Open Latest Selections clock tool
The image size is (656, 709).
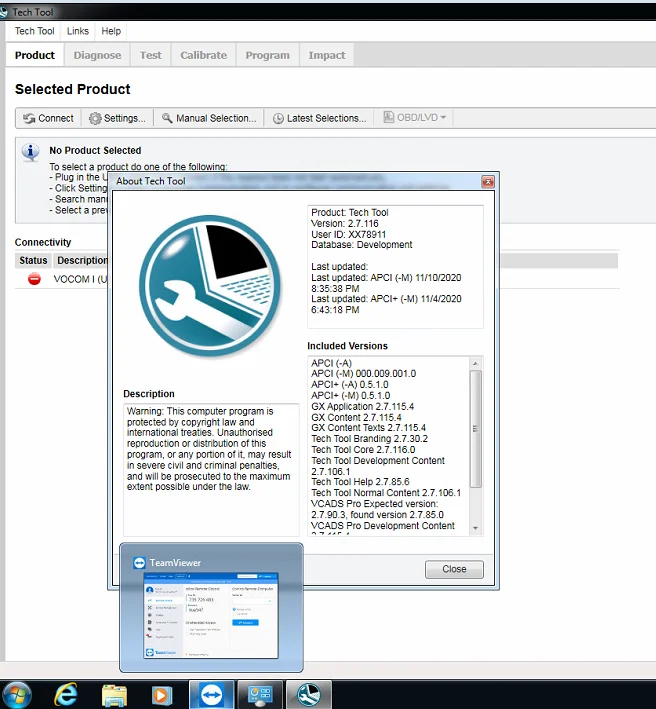click(x=319, y=118)
